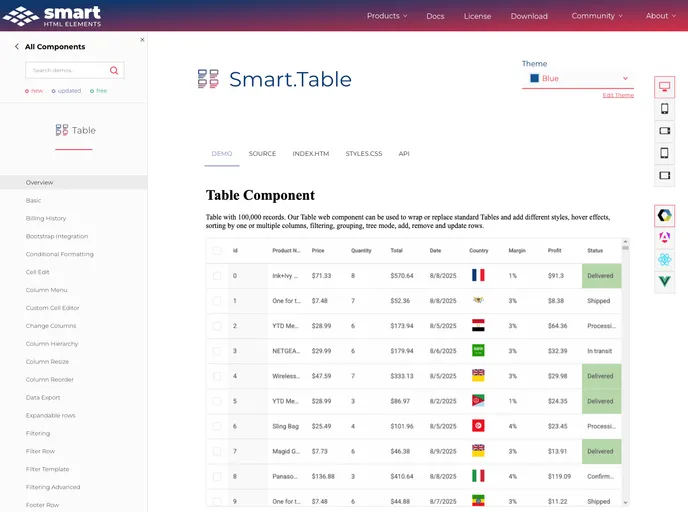Expand the Products menu

tap(387, 16)
